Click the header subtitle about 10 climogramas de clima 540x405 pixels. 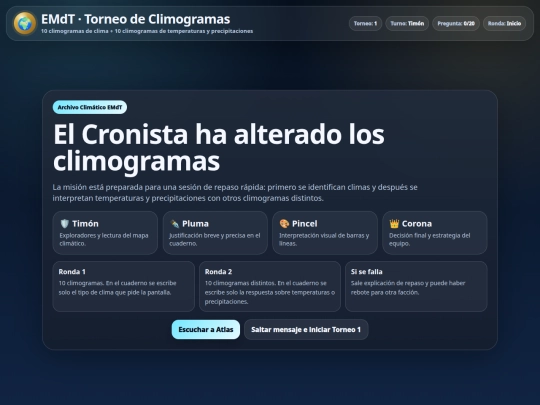147,31
